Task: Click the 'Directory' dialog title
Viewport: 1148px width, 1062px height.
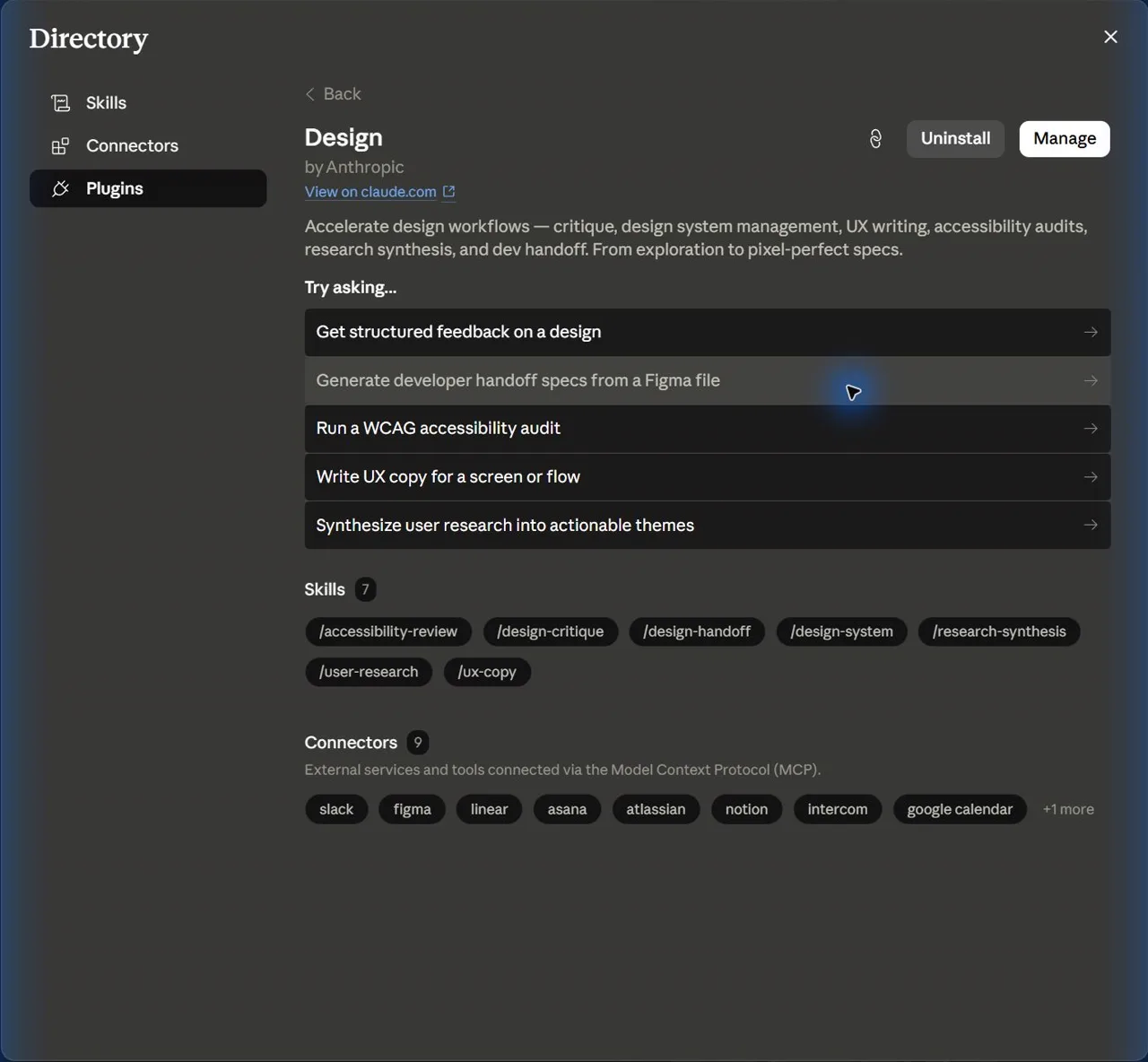Action: click(x=89, y=39)
